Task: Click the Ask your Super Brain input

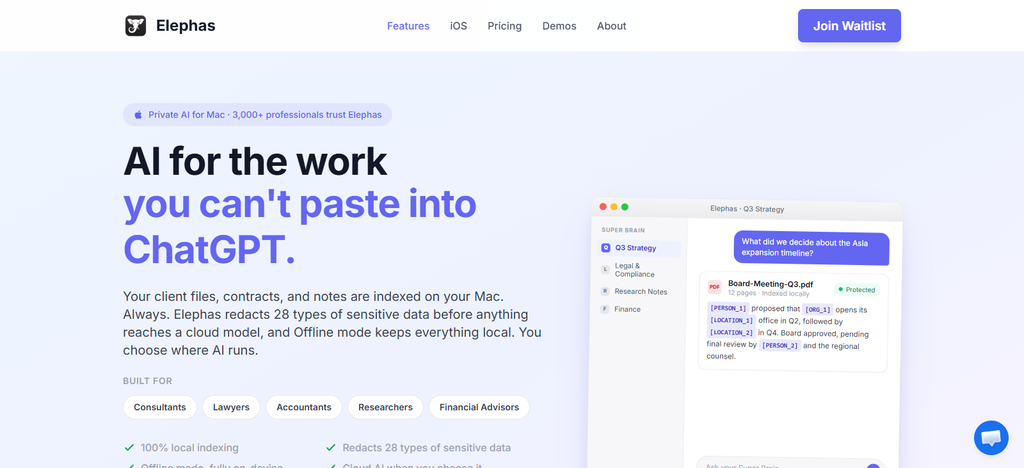Action: 790,464
